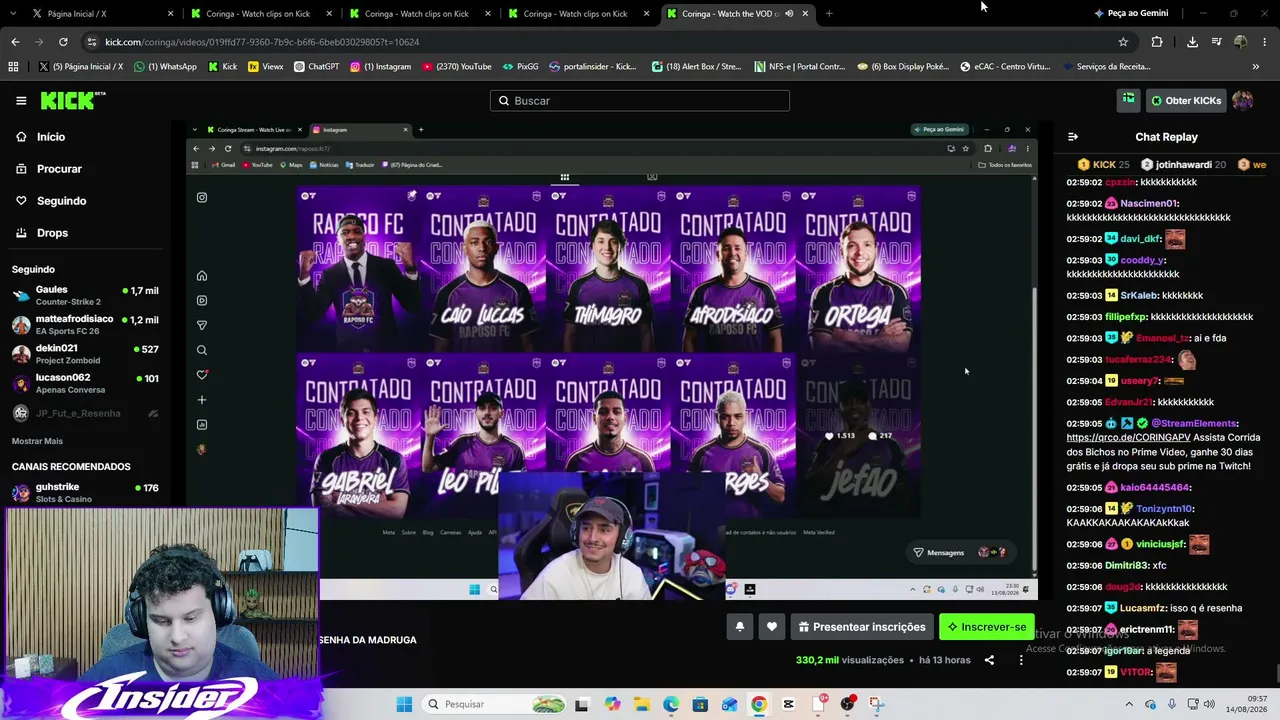Click the green Inscrever-se button
Viewport: 1280px width, 720px height.
click(987, 627)
